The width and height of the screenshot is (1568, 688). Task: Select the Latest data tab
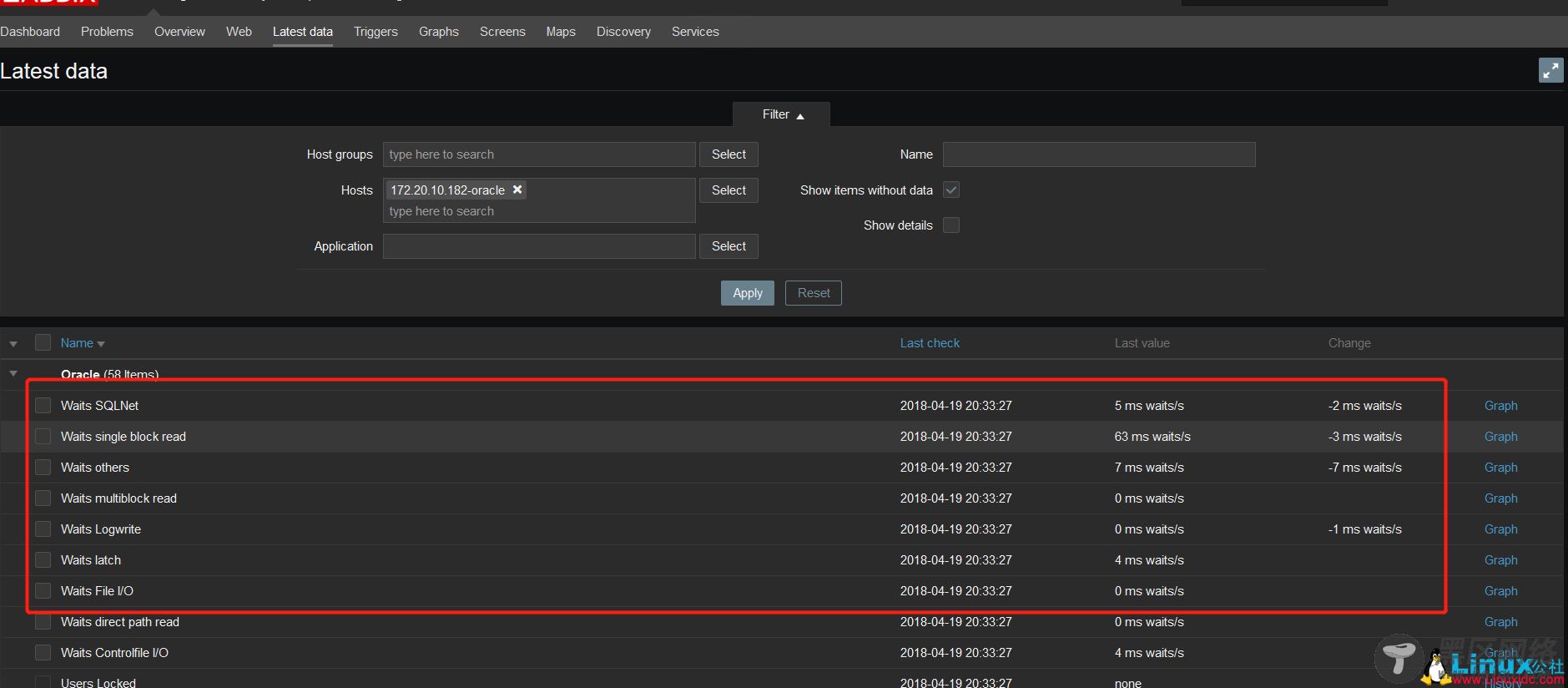tap(303, 32)
